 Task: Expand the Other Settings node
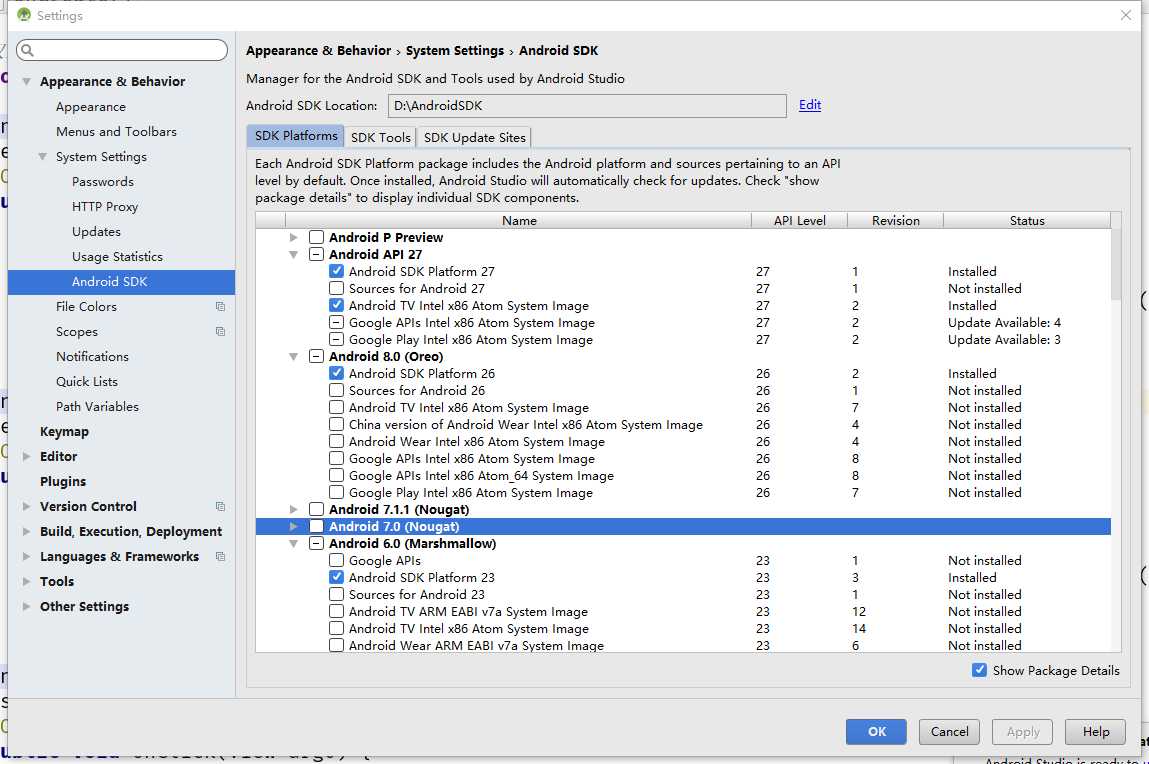coord(26,607)
